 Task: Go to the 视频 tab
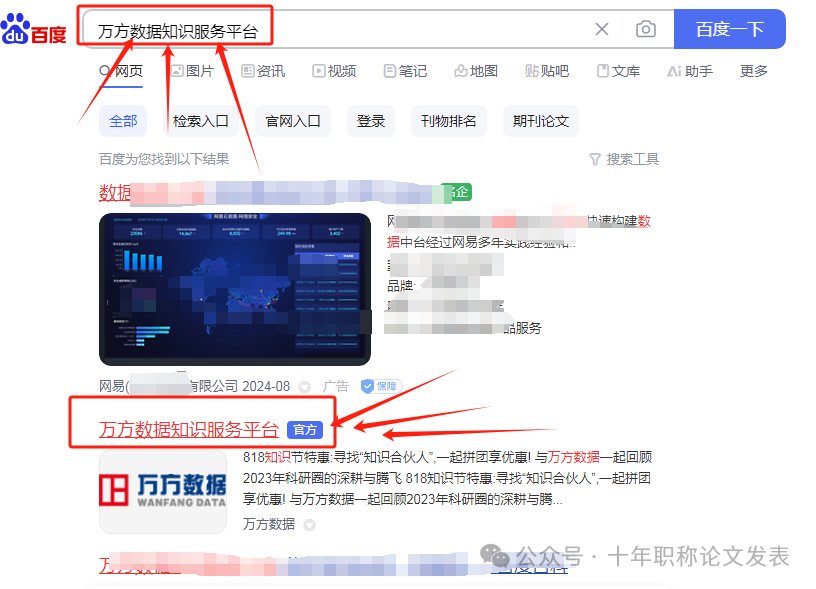pyautogui.click(x=334, y=71)
